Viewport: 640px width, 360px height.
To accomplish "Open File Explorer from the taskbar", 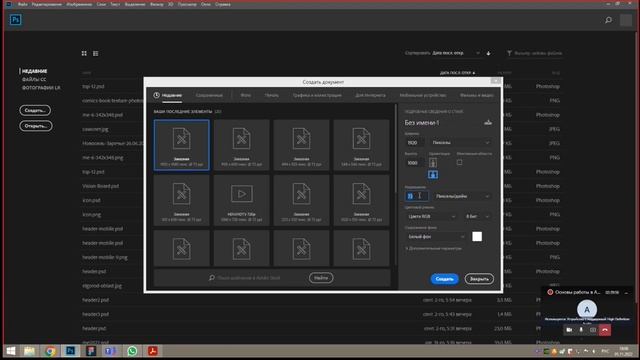I will point(29,351).
